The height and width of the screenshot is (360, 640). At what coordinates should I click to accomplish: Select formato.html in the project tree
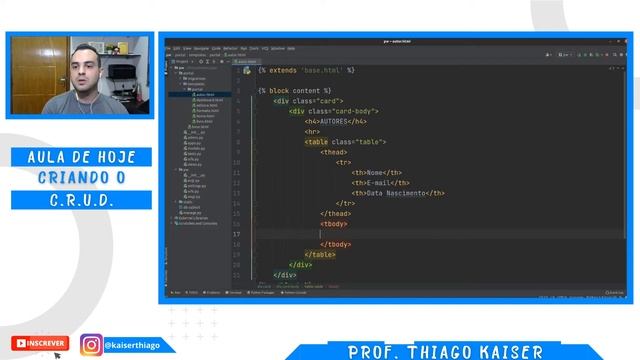tap(205, 110)
